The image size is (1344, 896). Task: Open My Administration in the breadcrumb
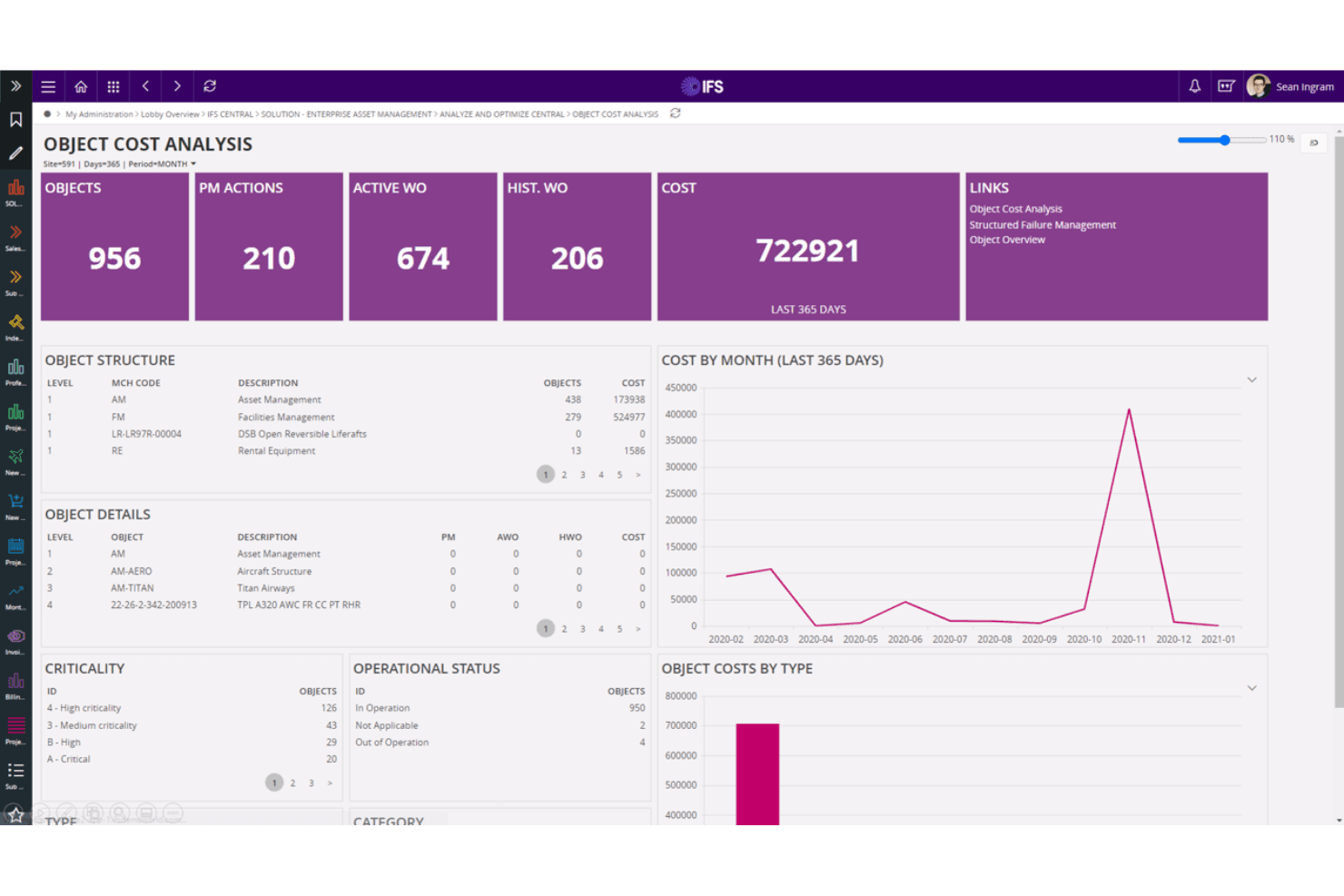click(99, 114)
